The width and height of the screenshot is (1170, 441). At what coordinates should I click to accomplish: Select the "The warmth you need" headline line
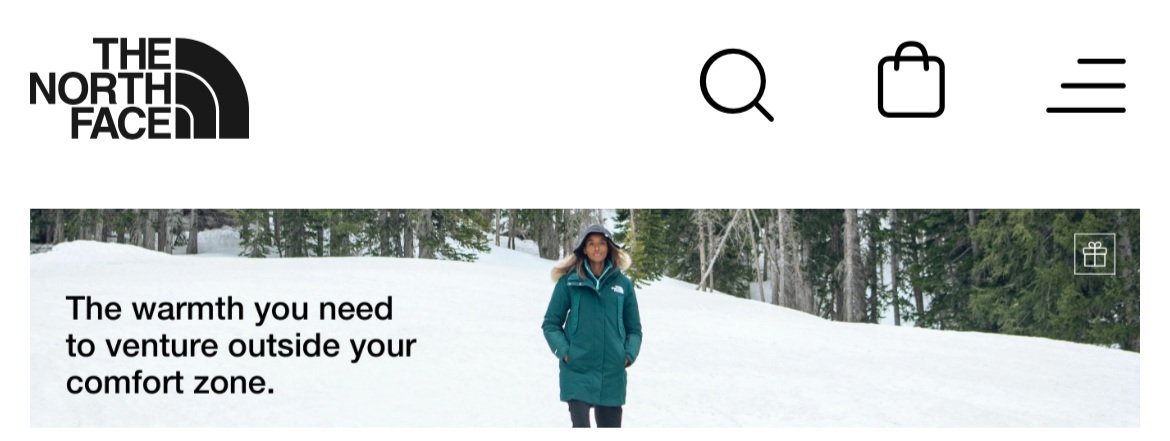(x=229, y=308)
